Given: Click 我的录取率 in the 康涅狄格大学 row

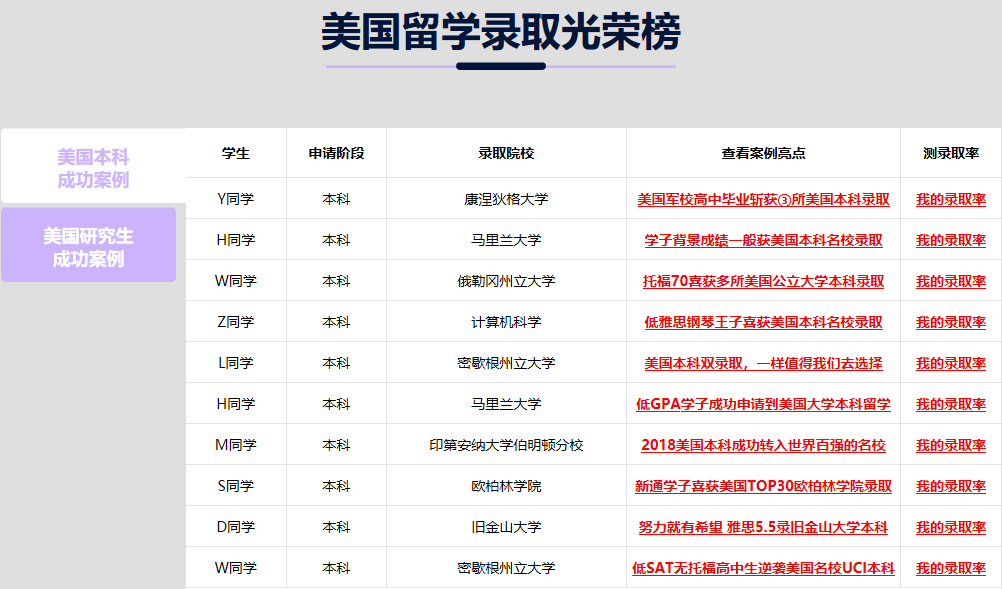Looking at the screenshot, I should 950,199.
